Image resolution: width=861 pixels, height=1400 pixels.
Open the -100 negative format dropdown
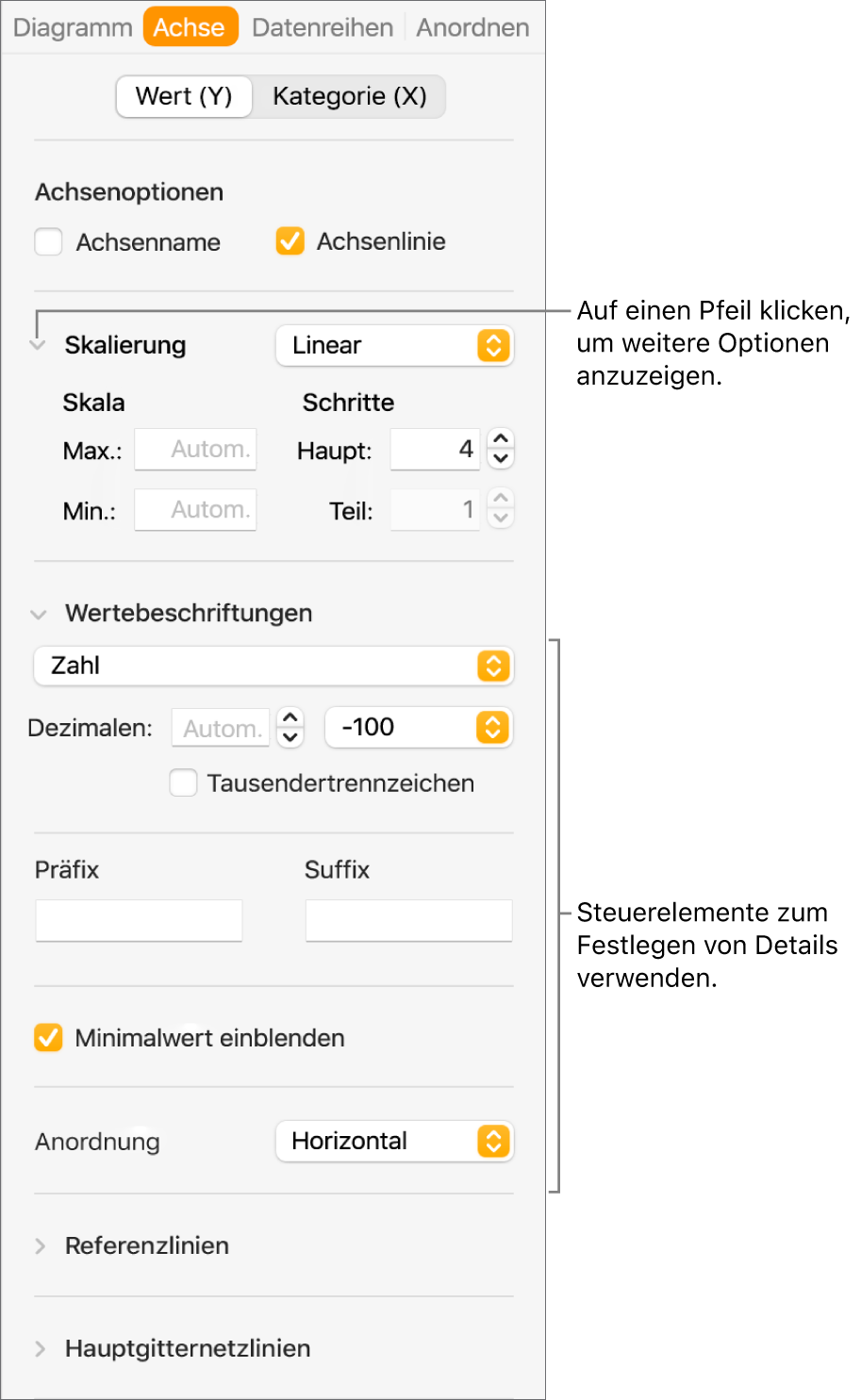(419, 728)
